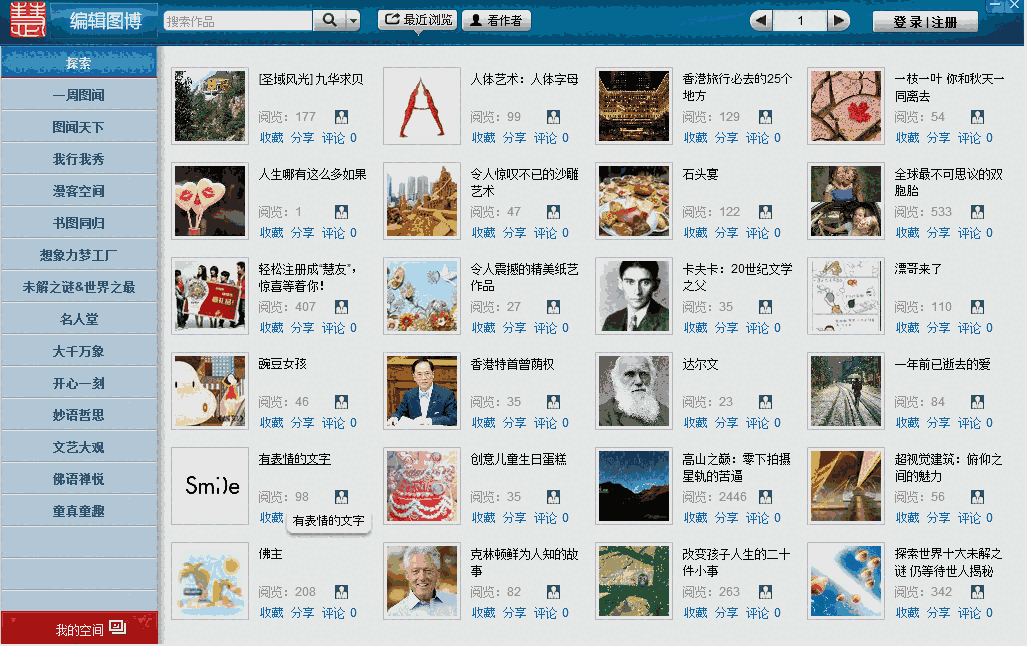Click the search works input field
This screenshot has height=646, width=1027.
click(x=238, y=21)
